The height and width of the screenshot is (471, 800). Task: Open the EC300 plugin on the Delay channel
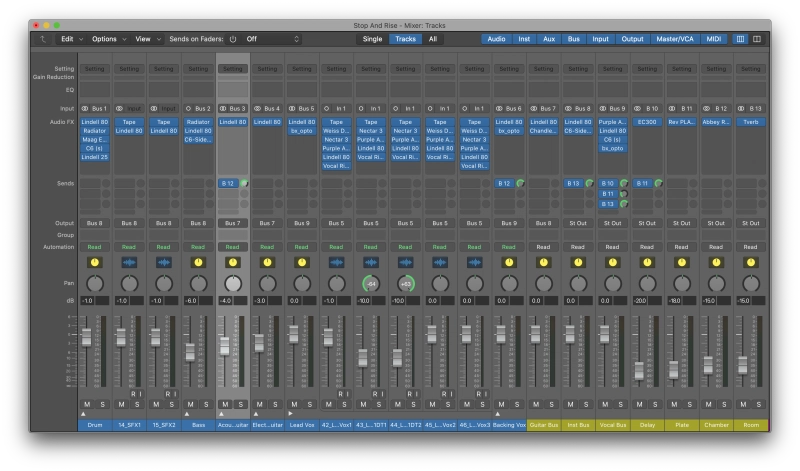pos(647,122)
